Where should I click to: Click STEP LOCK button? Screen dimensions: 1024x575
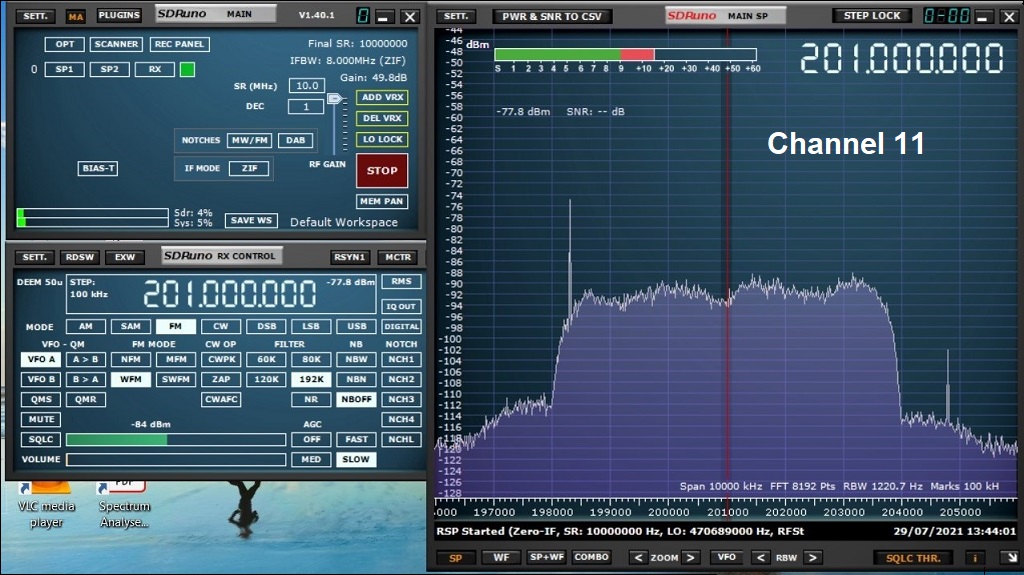point(872,16)
